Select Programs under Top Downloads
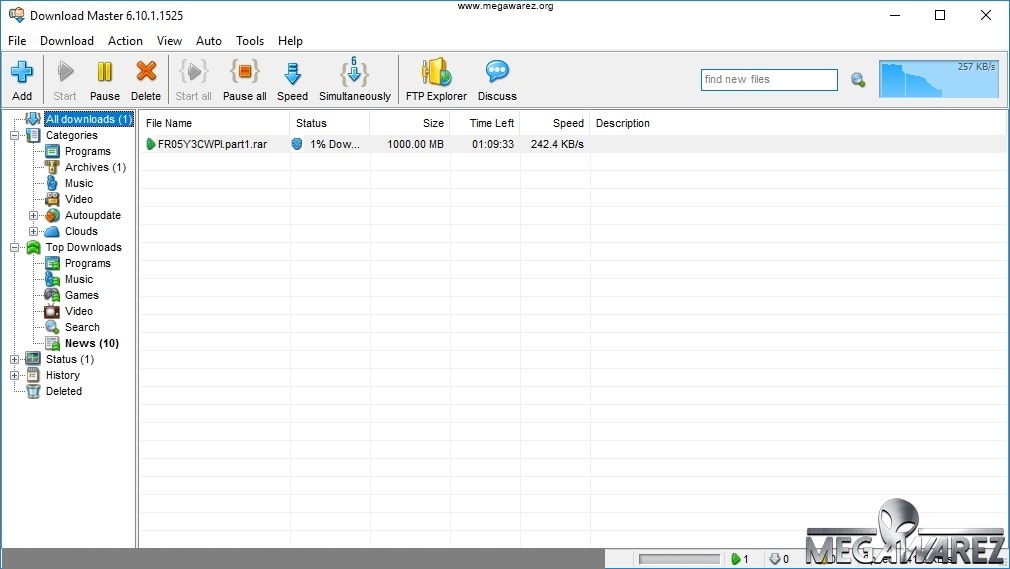This screenshot has height=569, width=1010. pos(88,264)
